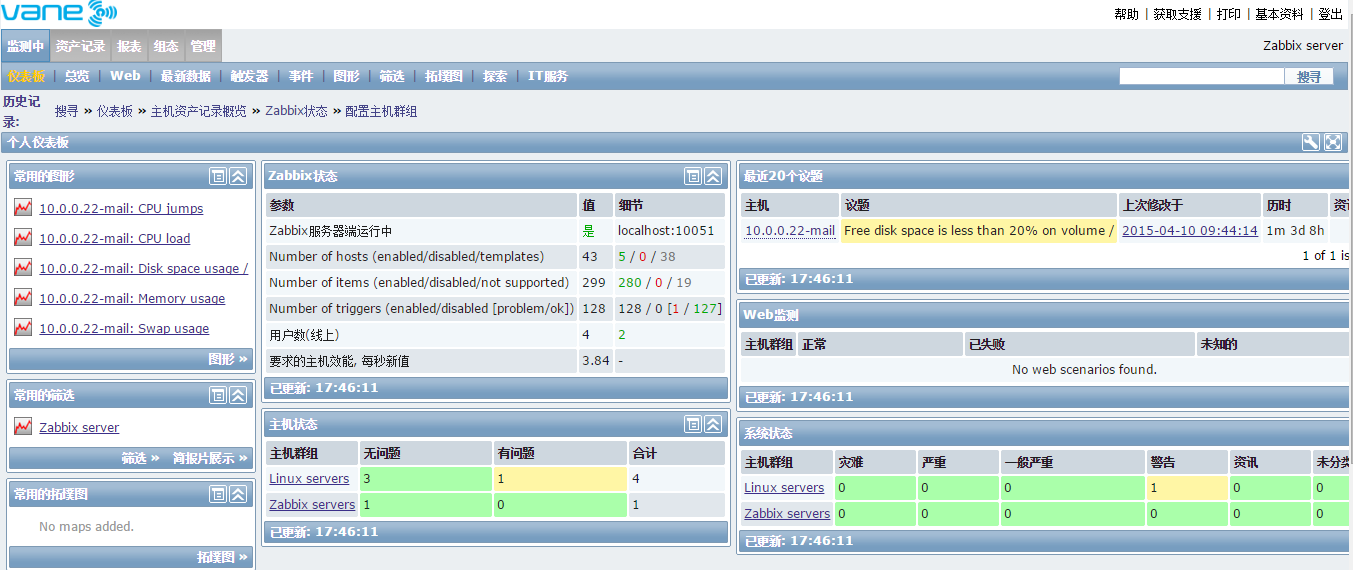Click the fullscreen icon on dashboard header
Viewport: 1353px width, 570px height.
(x=1333, y=142)
